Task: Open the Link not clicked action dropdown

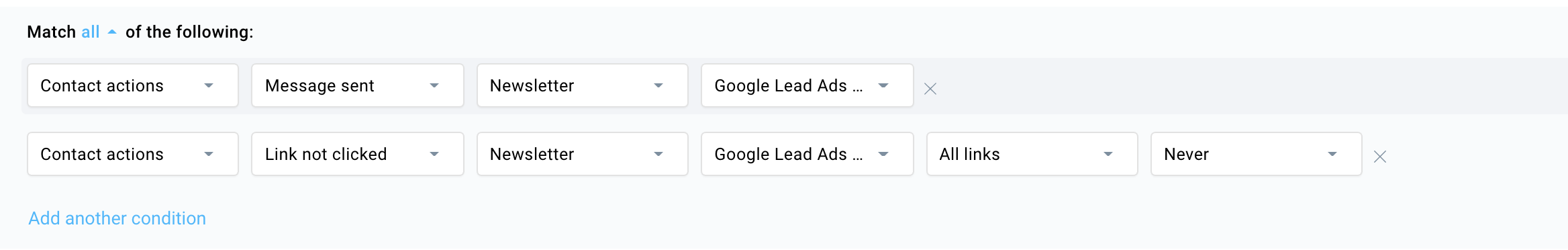Action: [357, 154]
